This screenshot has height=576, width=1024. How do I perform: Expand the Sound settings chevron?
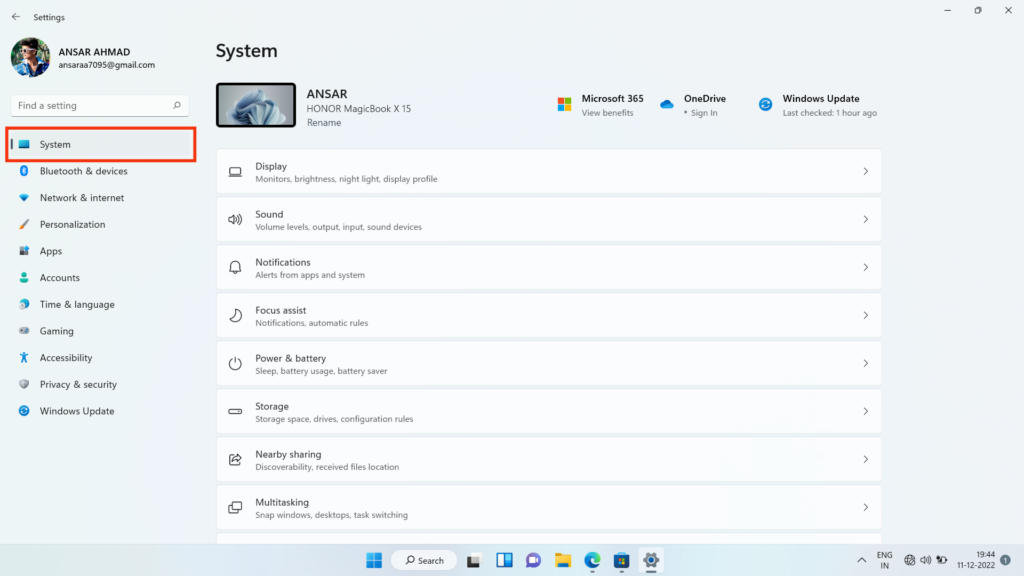[x=865, y=219]
